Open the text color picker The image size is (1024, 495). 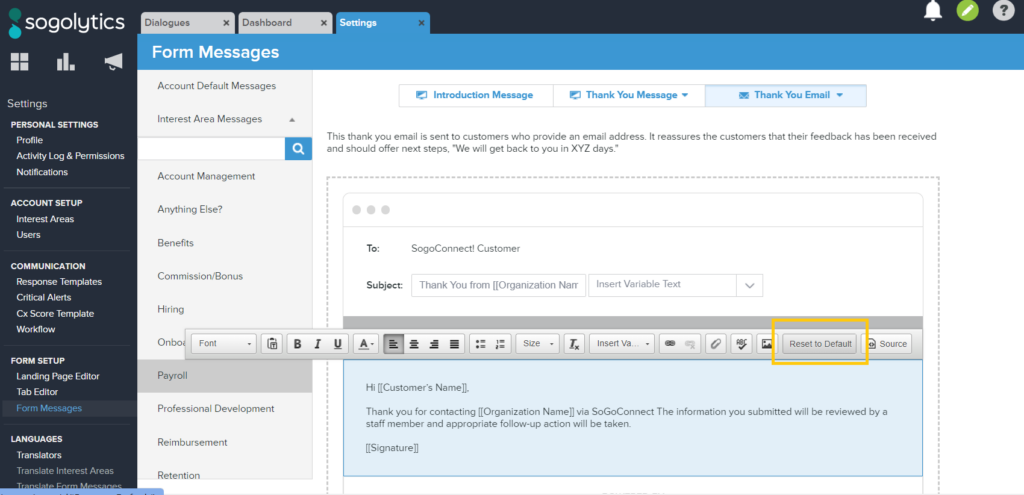pyautogui.click(x=366, y=344)
